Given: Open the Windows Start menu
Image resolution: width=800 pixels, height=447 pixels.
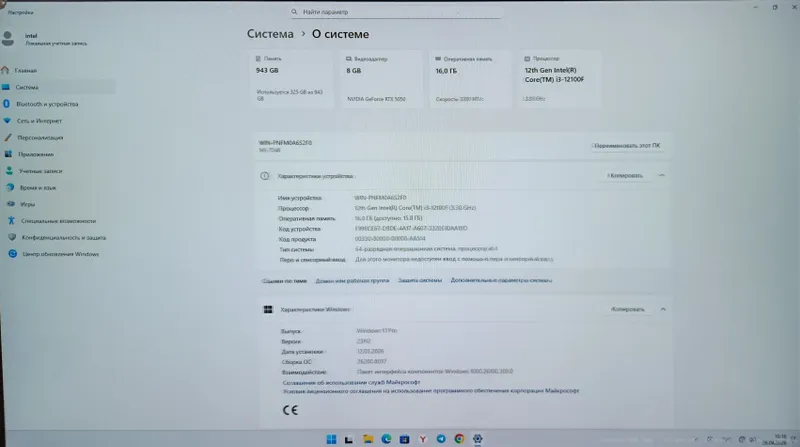Looking at the screenshot, I should (331, 439).
